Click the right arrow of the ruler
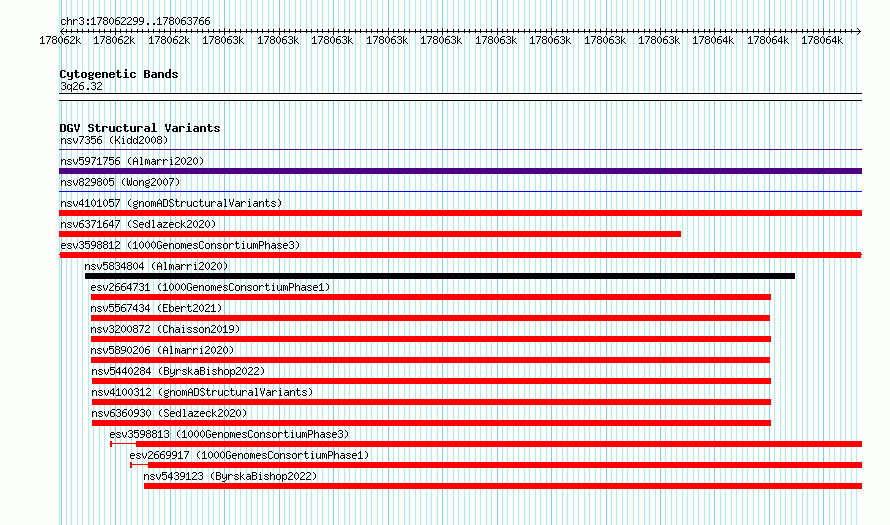 [858, 31]
